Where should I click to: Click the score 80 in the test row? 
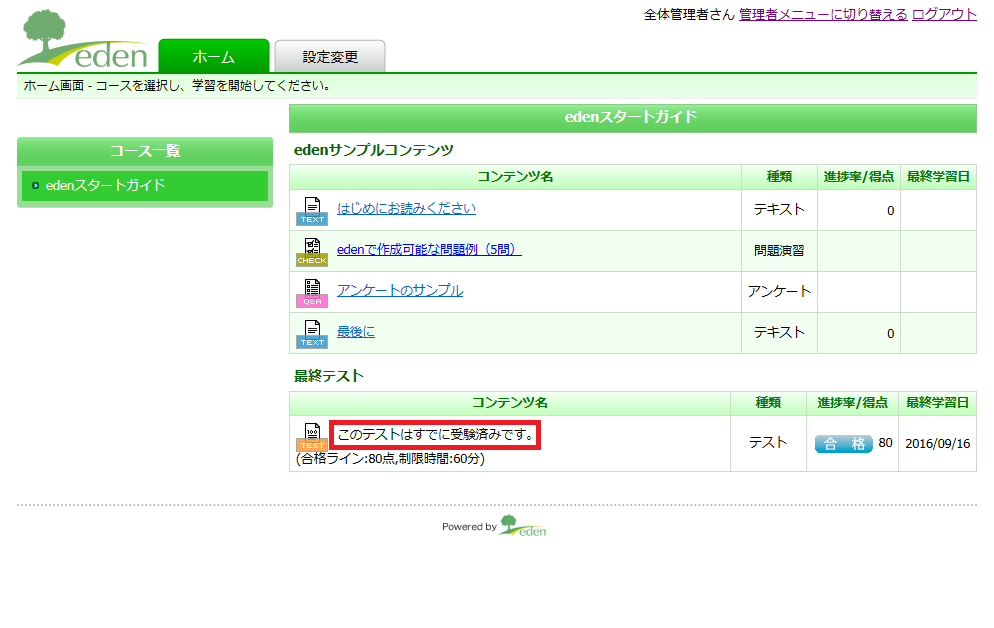coord(886,443)
